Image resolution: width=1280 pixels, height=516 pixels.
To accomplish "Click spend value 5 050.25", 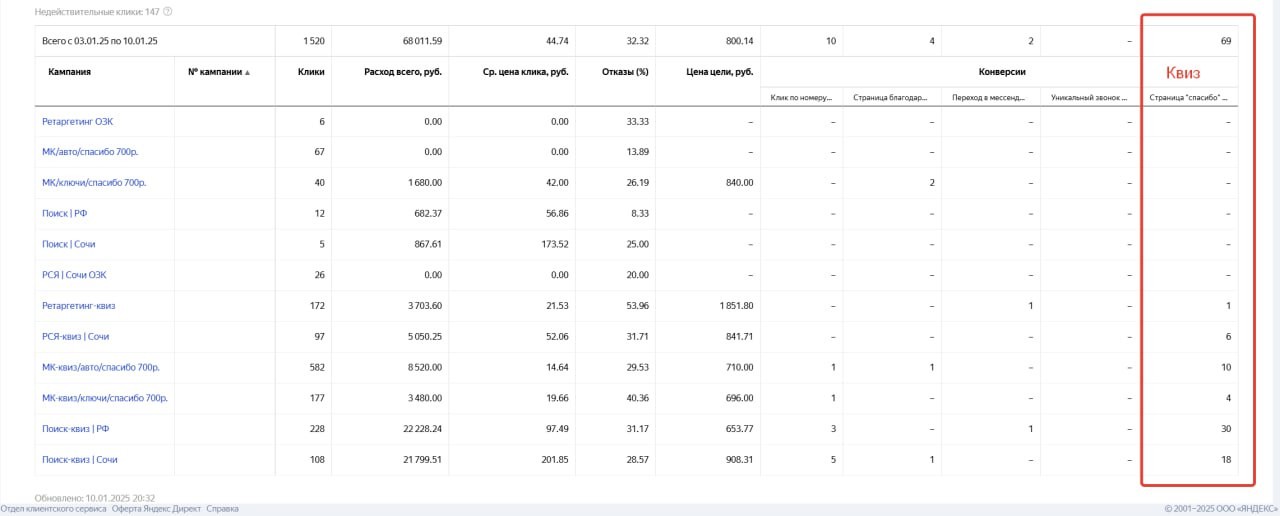I will click(x=423, y=337).
